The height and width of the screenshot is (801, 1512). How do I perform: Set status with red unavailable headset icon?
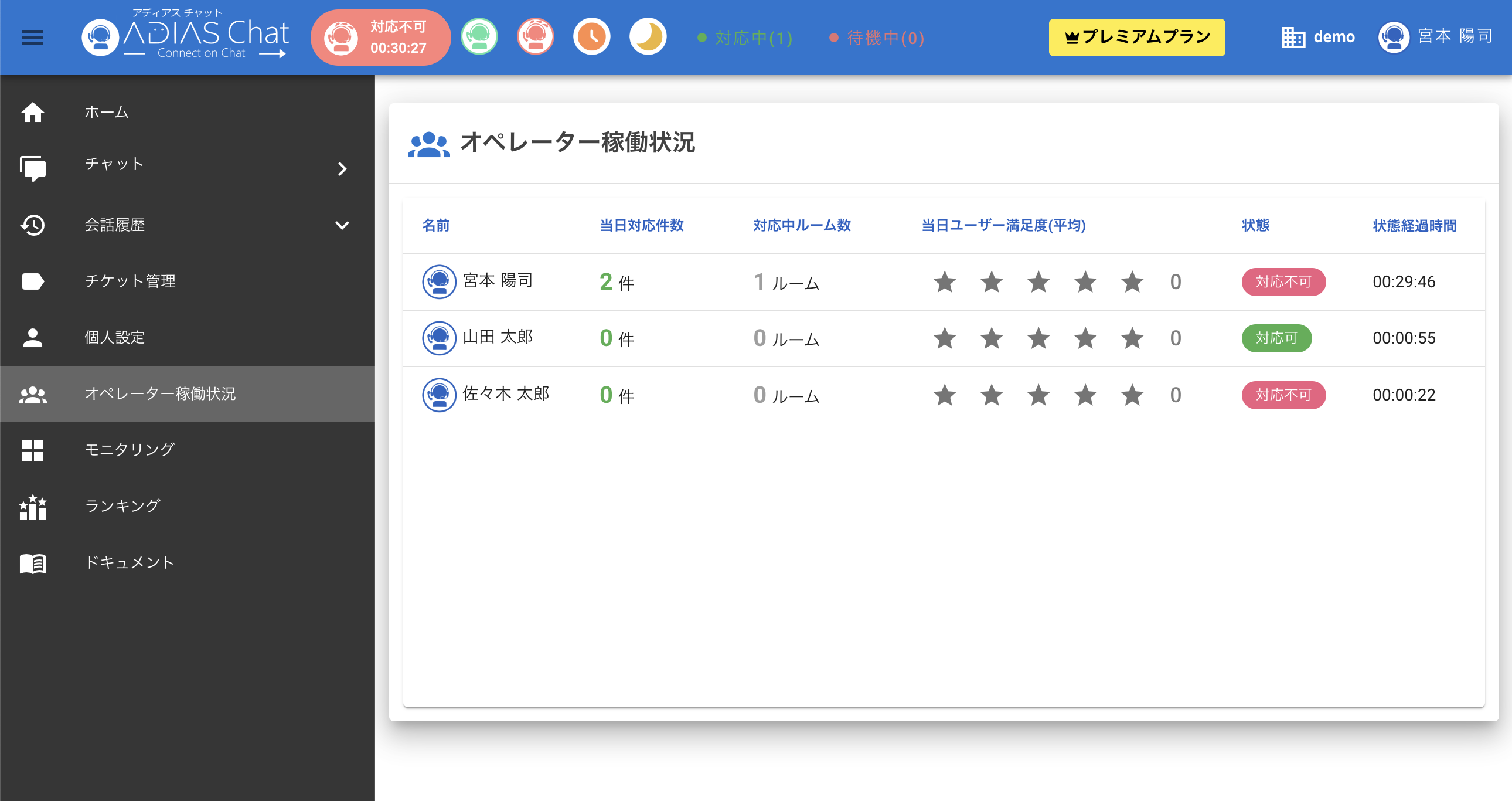[534, 37]
